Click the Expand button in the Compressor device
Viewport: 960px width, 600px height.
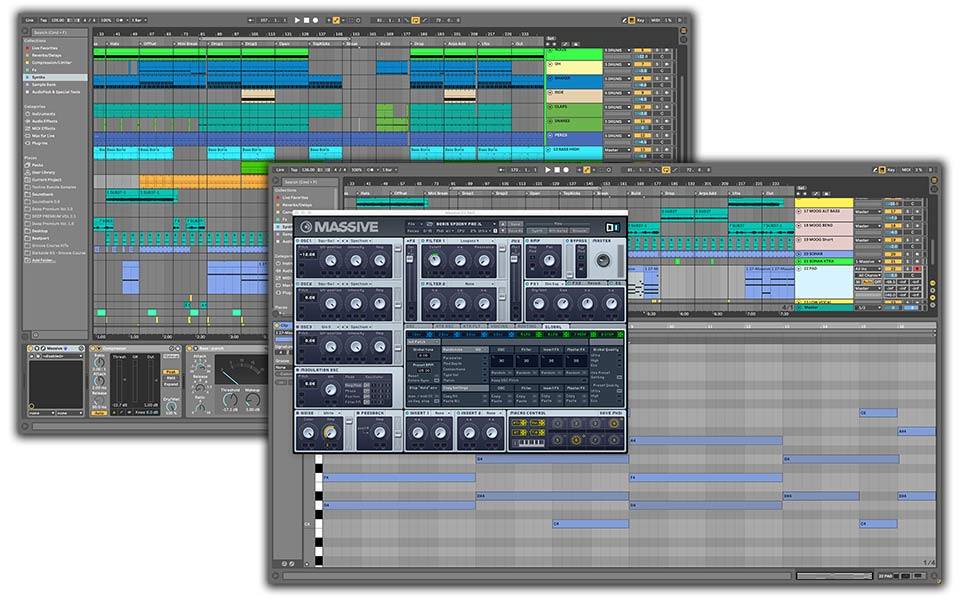pos(171,384)
